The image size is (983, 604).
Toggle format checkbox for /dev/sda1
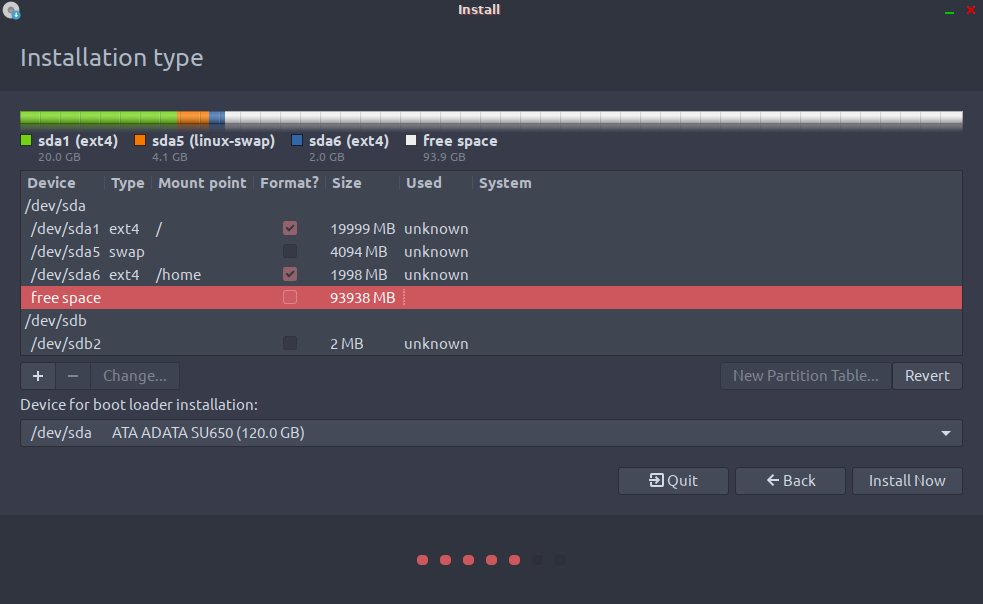pos(290,229)
